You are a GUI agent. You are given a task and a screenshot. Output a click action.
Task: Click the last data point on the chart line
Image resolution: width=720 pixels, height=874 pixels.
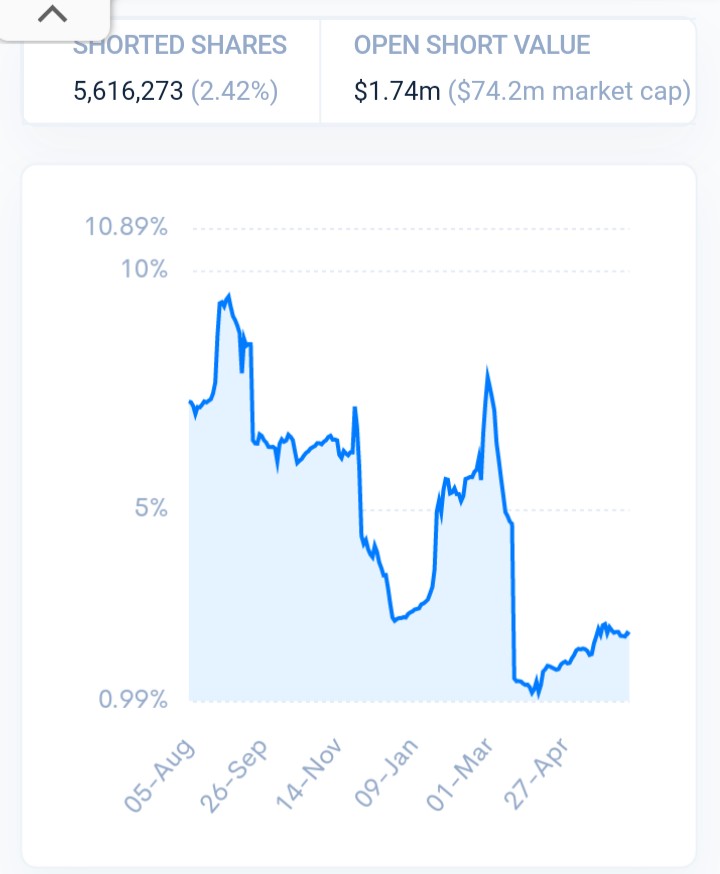point(629,632)
